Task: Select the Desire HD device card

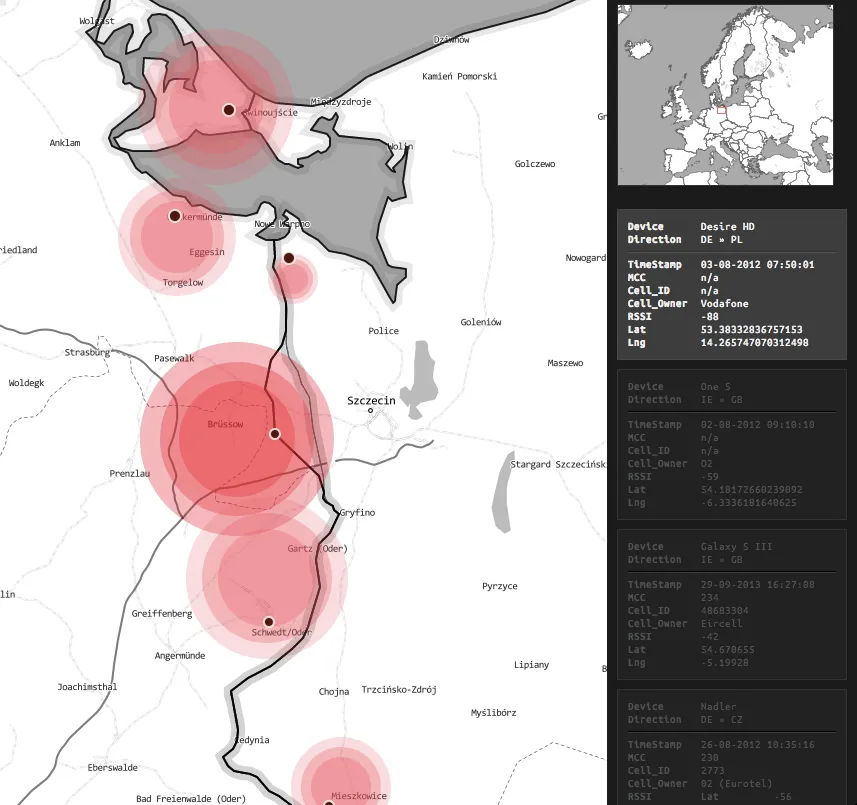Action: click(732, 284)
